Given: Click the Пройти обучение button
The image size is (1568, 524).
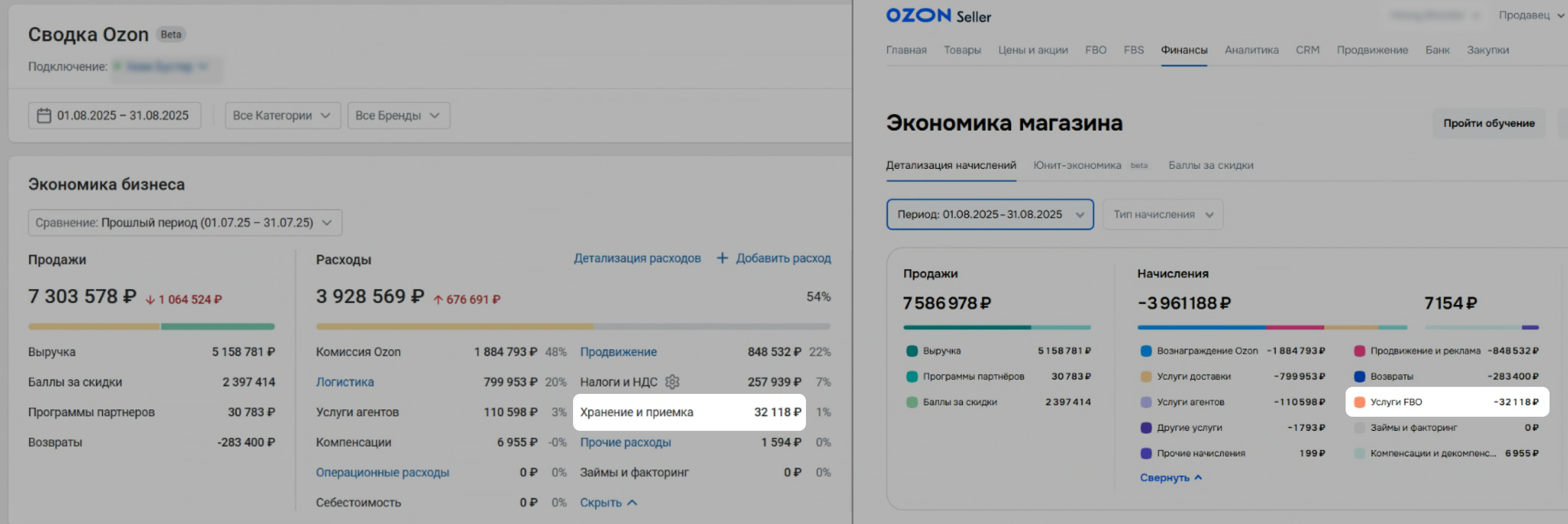Looking at the screenshot, I should tap(1488, 124).
